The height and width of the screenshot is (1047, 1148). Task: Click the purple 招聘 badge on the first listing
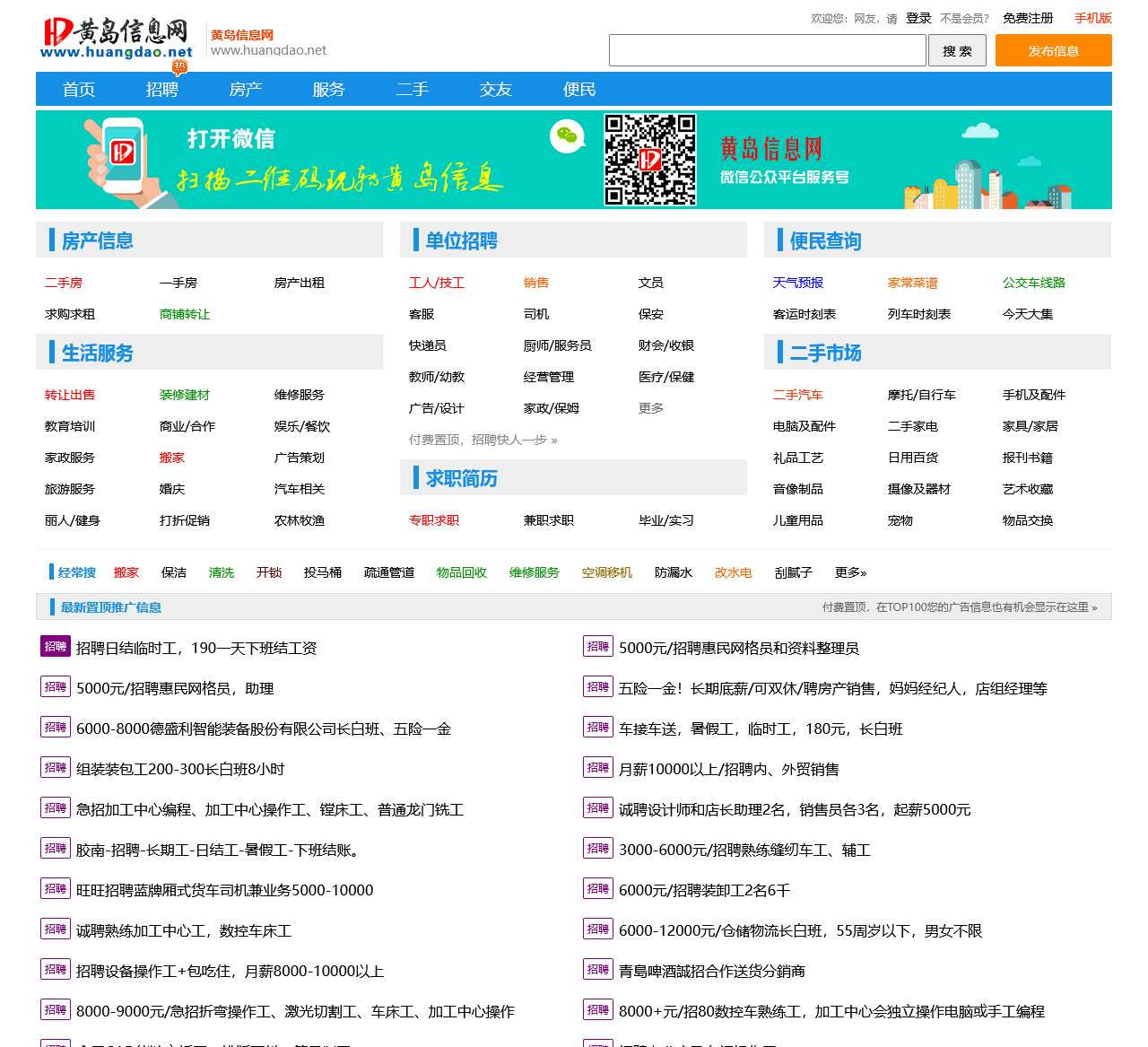55,646
